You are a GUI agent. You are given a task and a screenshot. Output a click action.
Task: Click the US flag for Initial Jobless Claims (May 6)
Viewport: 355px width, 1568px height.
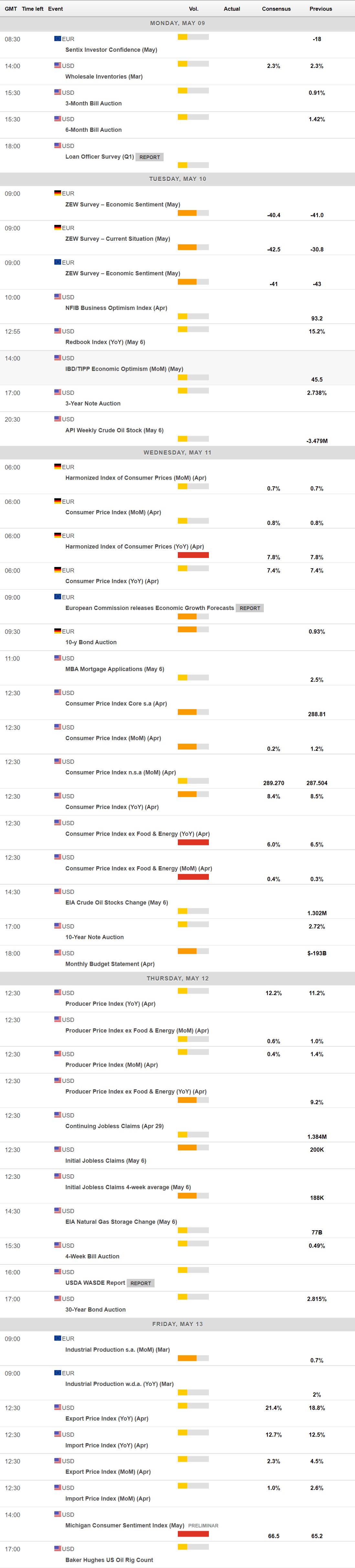[x=57, y=1149]
